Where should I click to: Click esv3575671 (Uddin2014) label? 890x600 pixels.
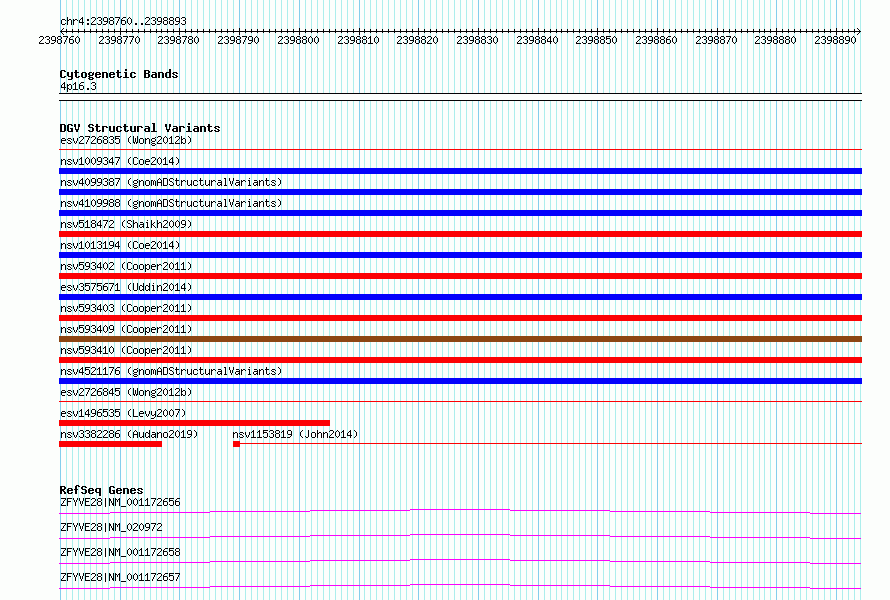point(126,287)
